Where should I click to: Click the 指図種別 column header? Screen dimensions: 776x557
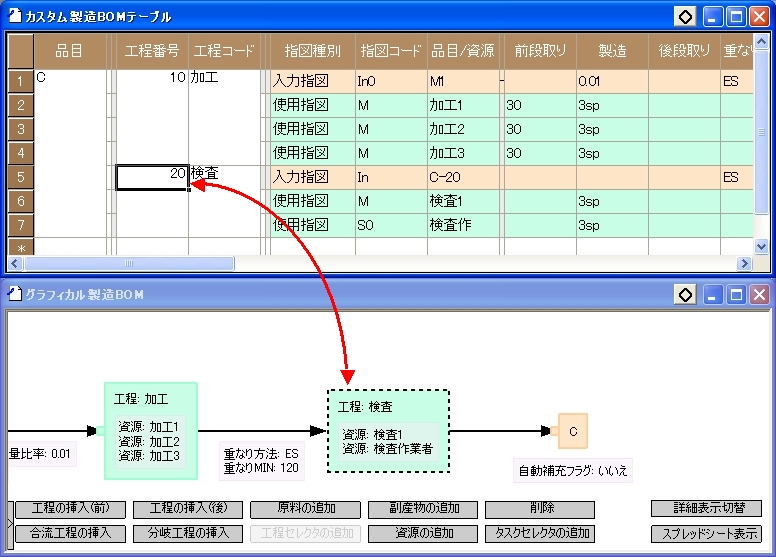[313, 51]
